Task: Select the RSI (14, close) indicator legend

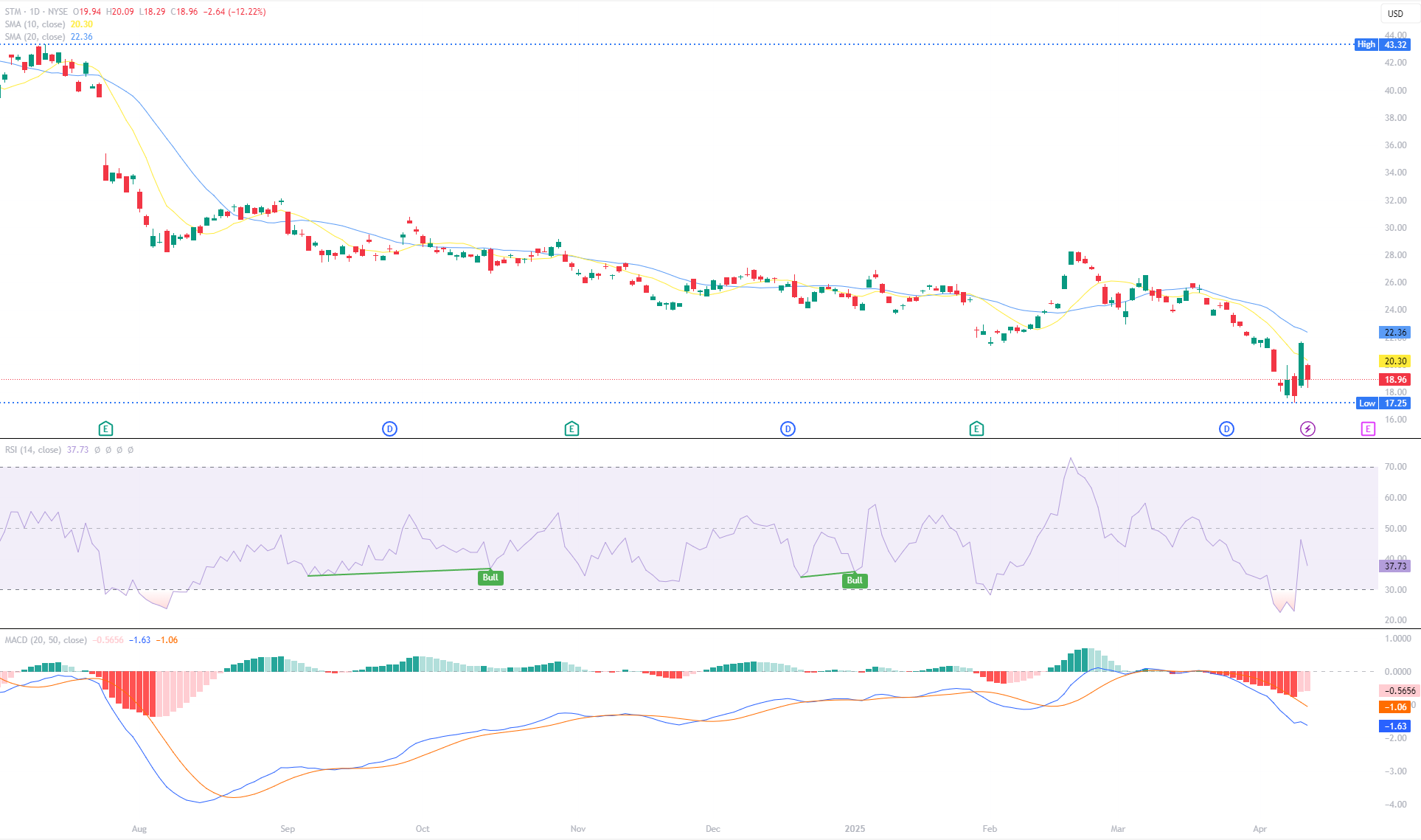Action: coord(33,450)
